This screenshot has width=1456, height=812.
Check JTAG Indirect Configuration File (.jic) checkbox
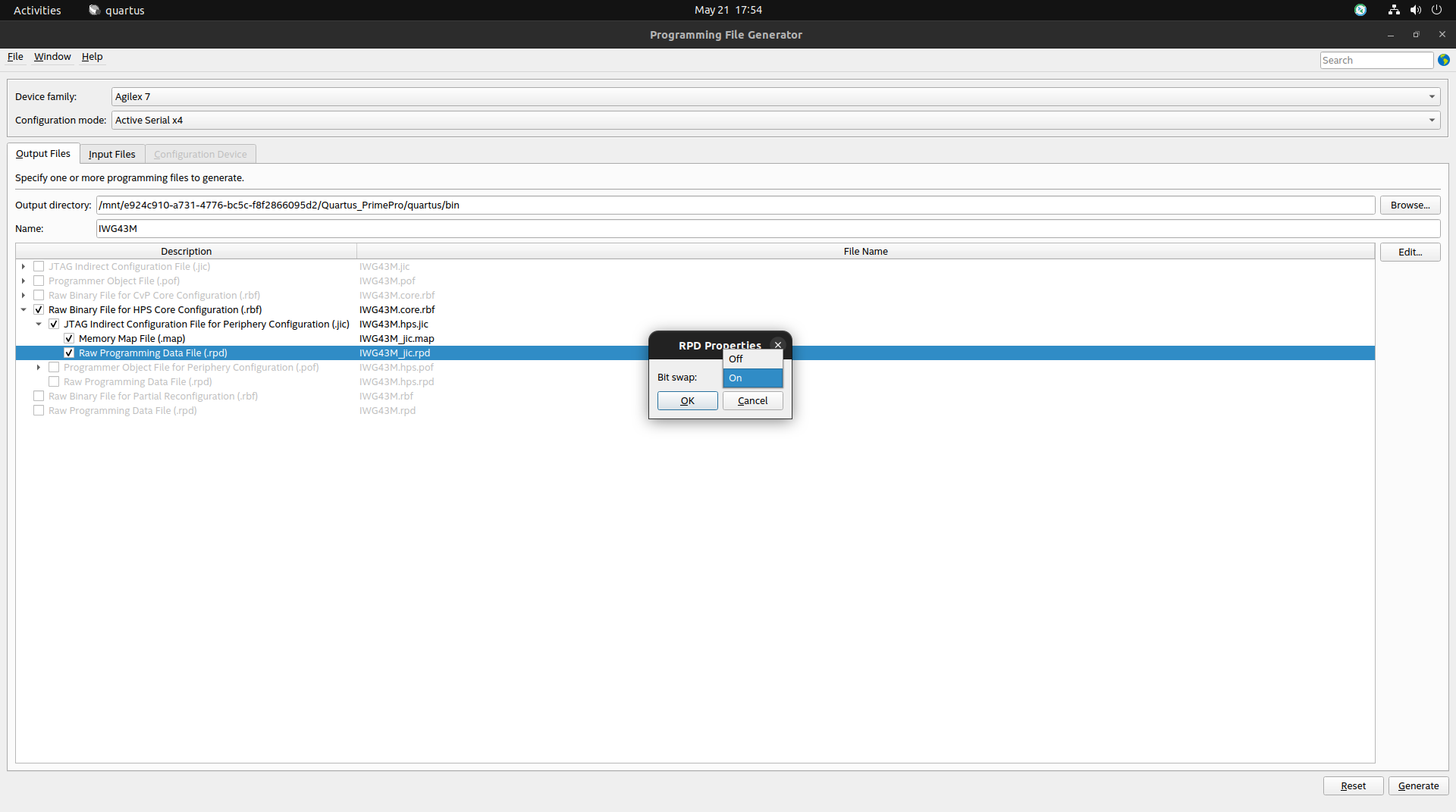[39, 266]
